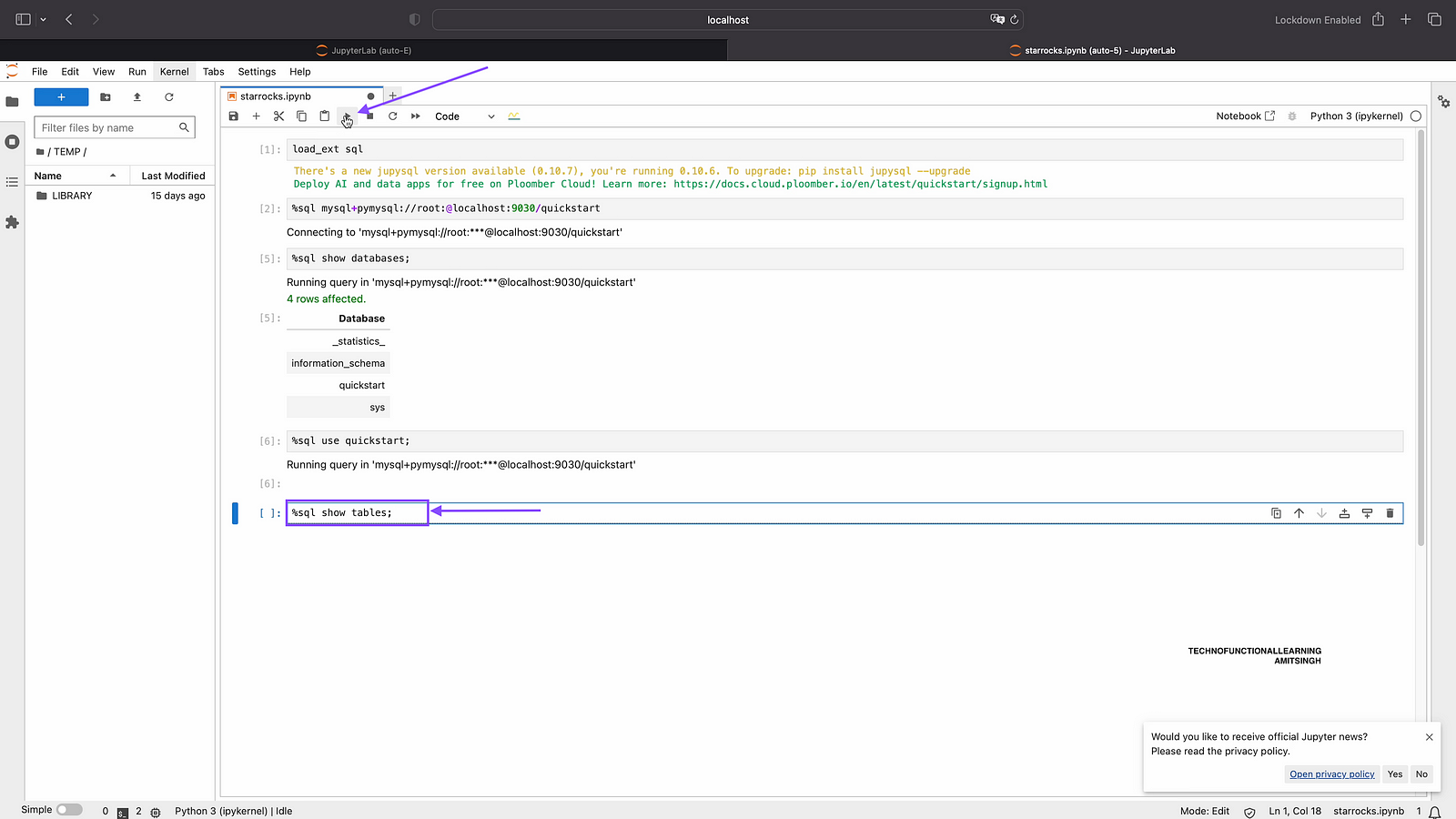Decline Jupyter news by clicking No
The width and height of the screenshot is (1456, 819).
coord(1421,774)
